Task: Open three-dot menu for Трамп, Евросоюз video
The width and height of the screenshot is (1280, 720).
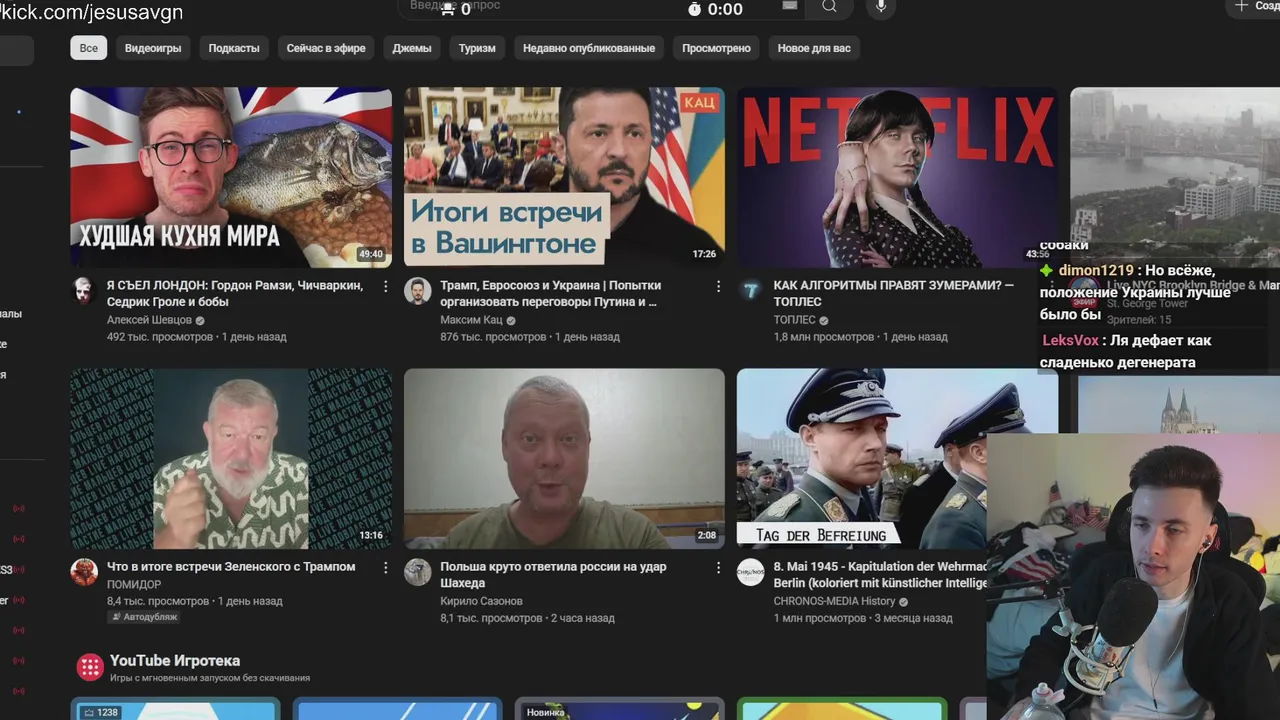Action: click(718, 286)
